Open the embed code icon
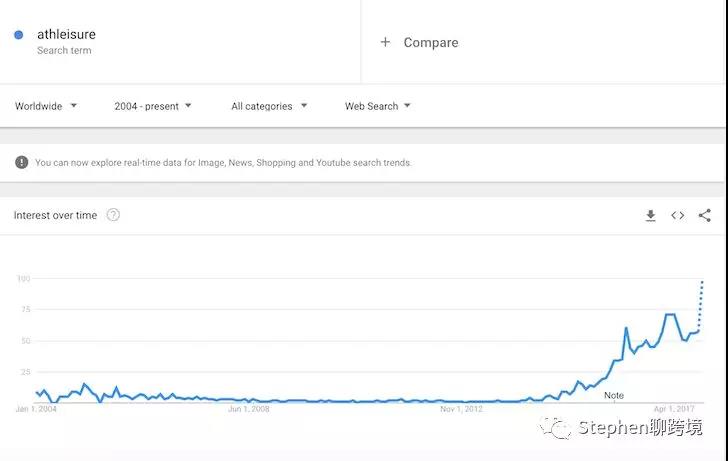 (678, 216)
